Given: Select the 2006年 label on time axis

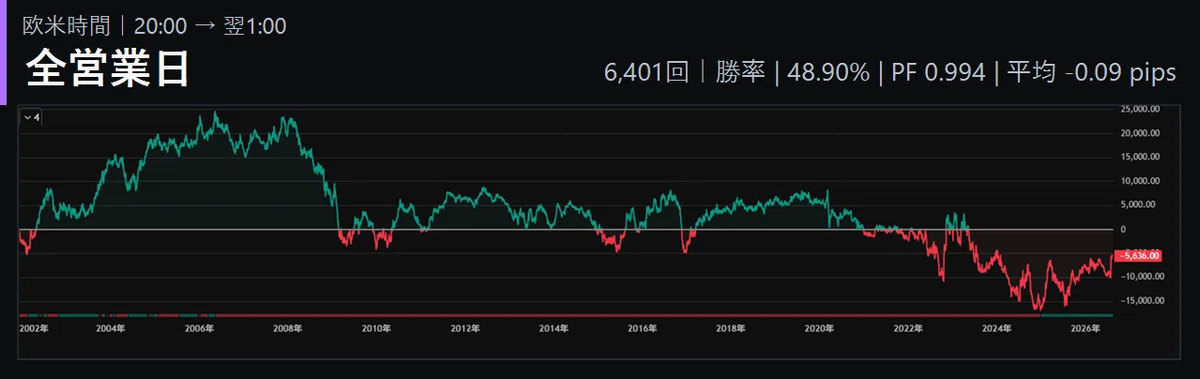Looking at the screenshot, I should coord(198,327).
